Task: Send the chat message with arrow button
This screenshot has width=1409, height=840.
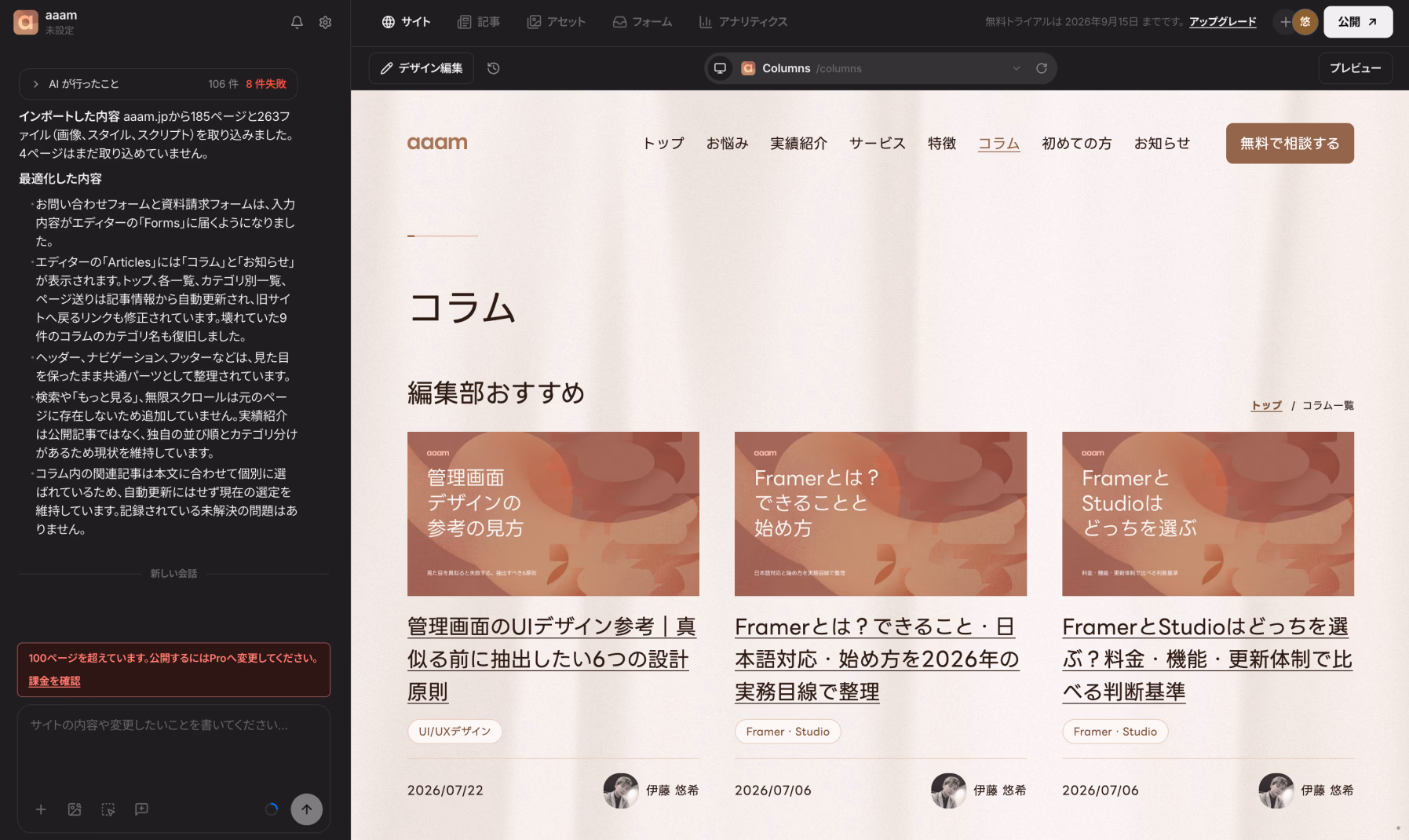Action: point(307,809)
